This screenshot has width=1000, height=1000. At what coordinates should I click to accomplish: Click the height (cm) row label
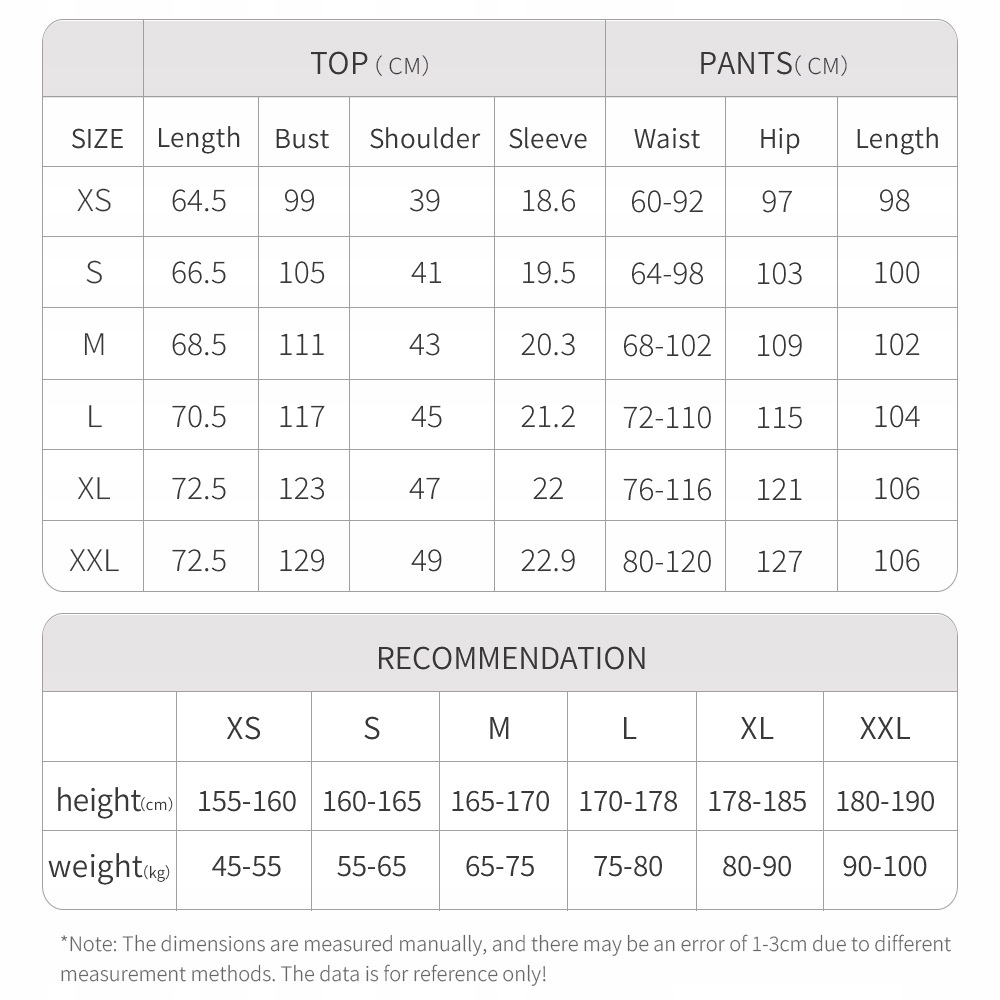(113, 801)
